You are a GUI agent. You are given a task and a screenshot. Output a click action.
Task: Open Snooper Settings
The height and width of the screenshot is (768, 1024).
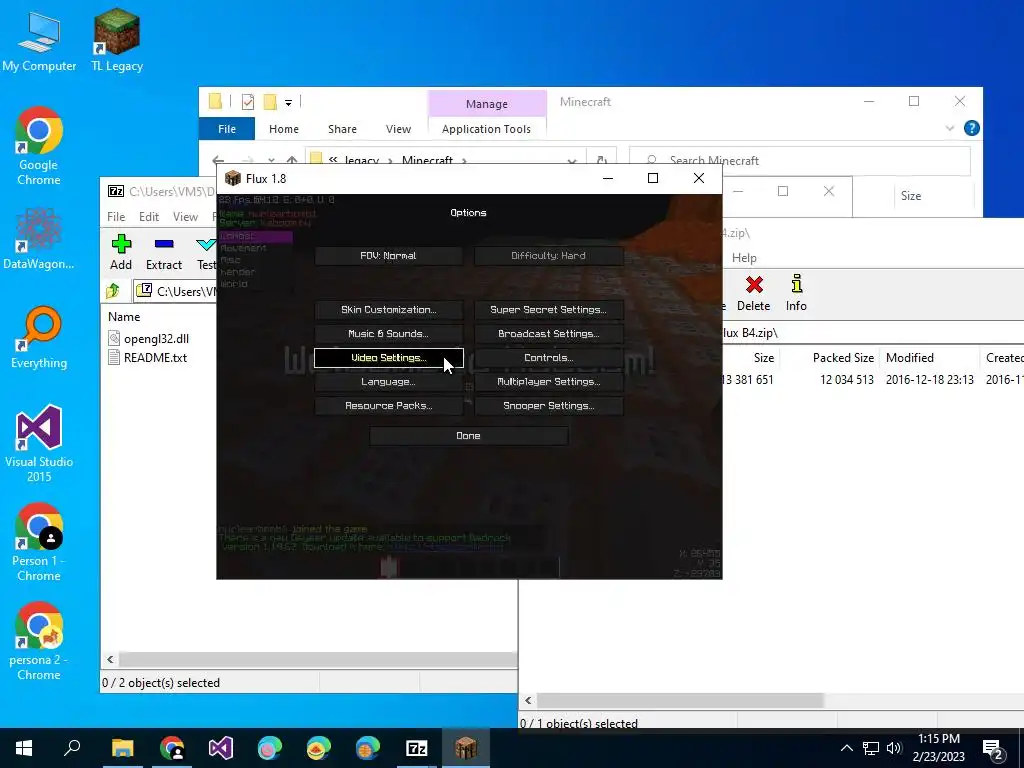(x=549, y=406)
